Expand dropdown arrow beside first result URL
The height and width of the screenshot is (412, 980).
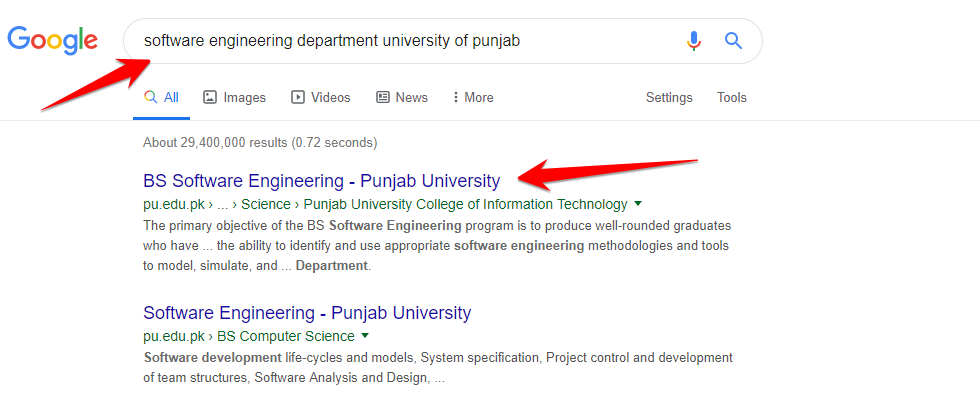click(638, 204)
